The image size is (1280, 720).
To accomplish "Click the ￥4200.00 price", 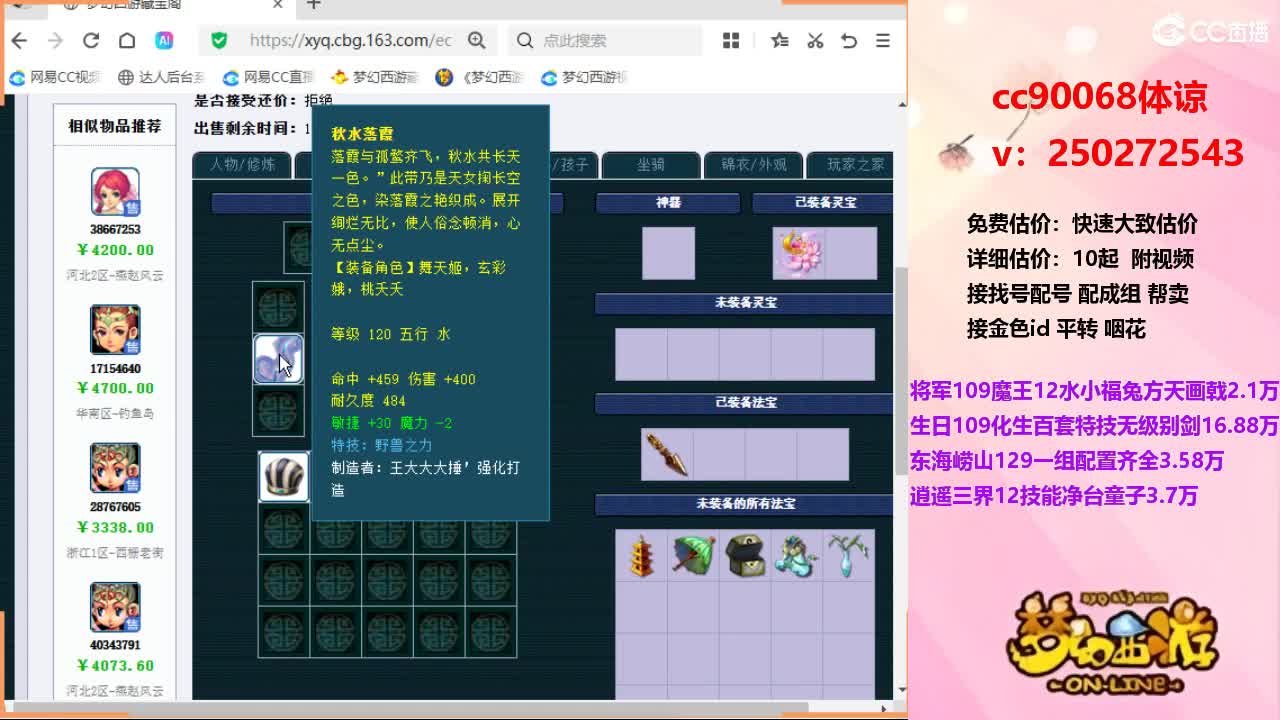I will tap(115, 250).
